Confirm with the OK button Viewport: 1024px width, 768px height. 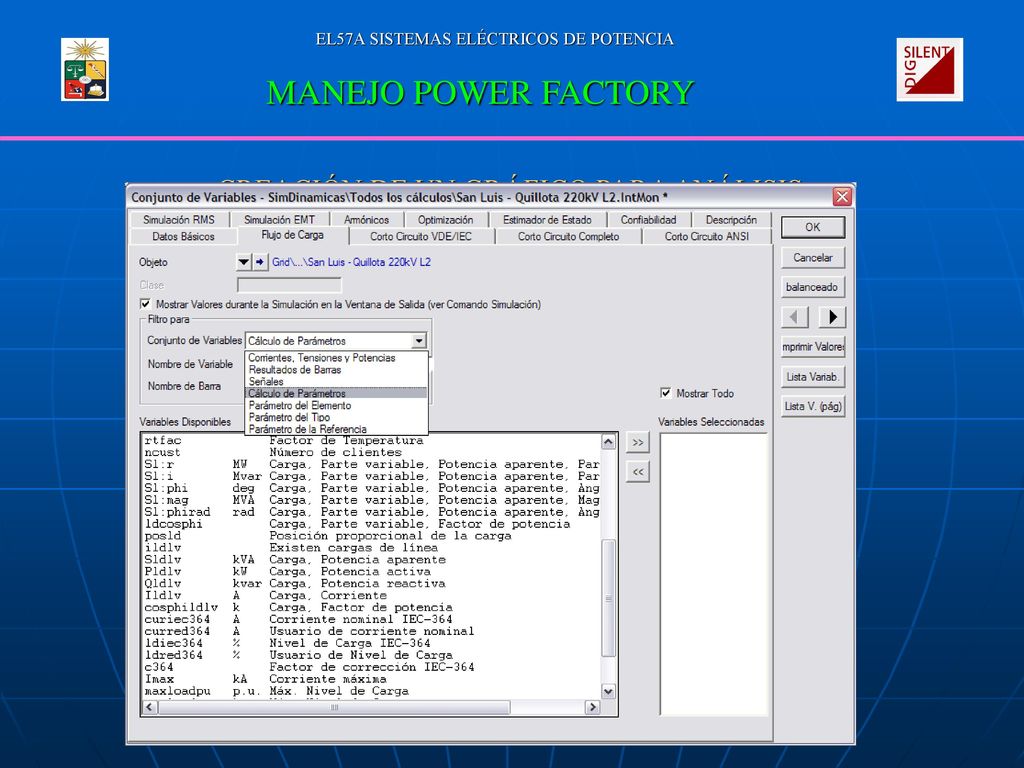[812, 227]
